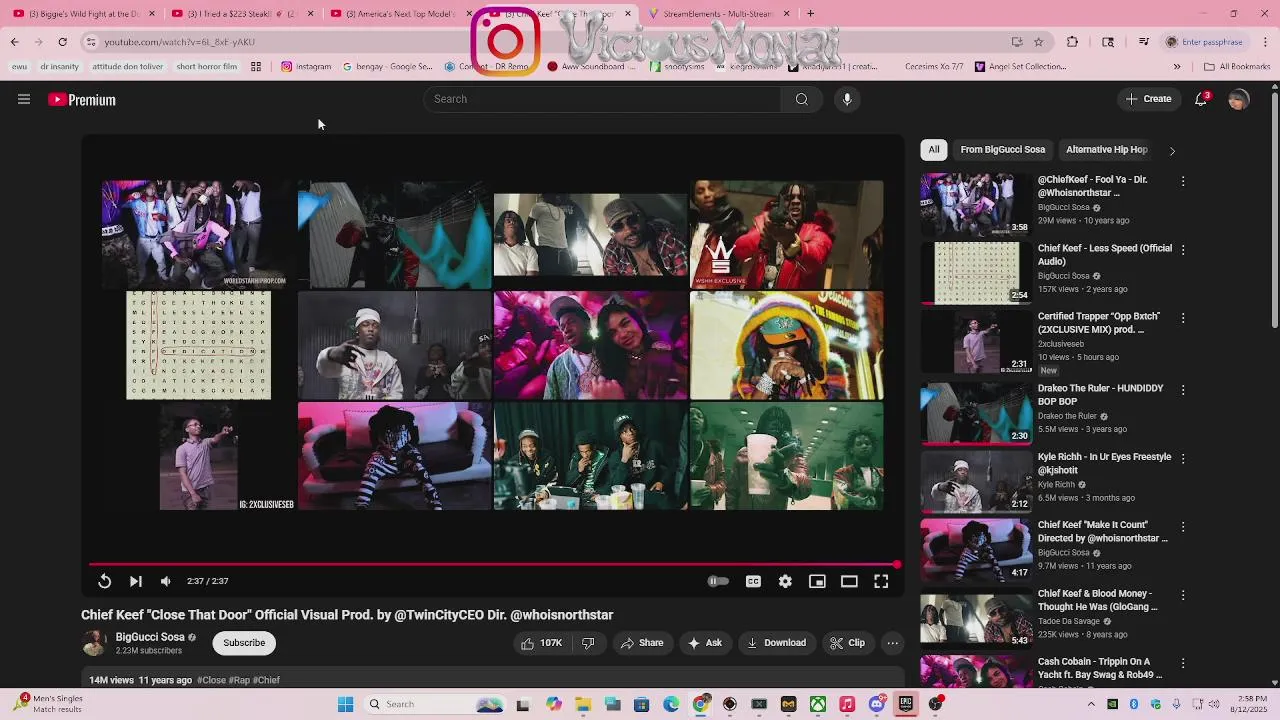Open options for Make It Count video
This screenshot has height=720, width=1280.
point(1183,526)
